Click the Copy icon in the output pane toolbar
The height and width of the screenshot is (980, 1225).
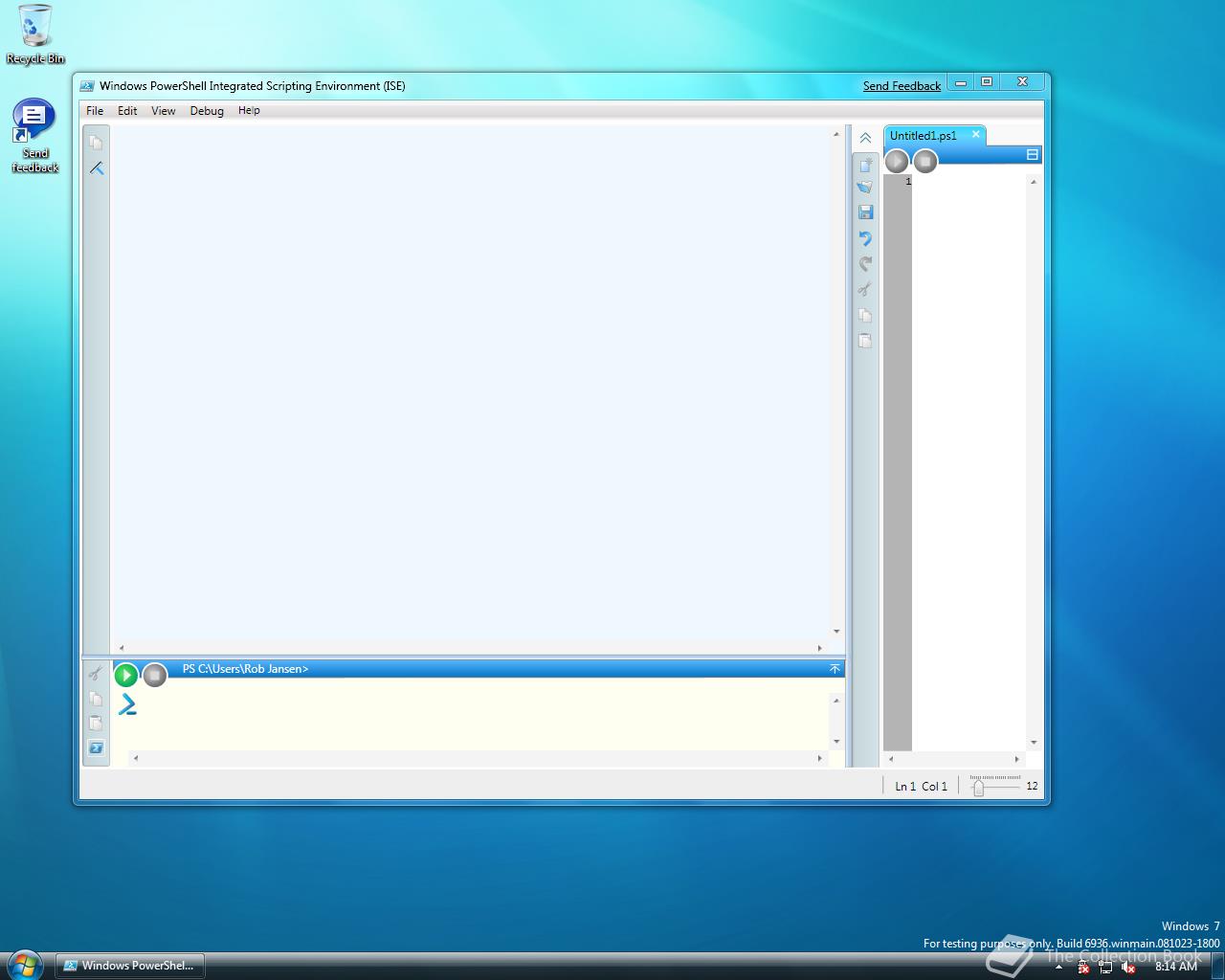point(96,143)
